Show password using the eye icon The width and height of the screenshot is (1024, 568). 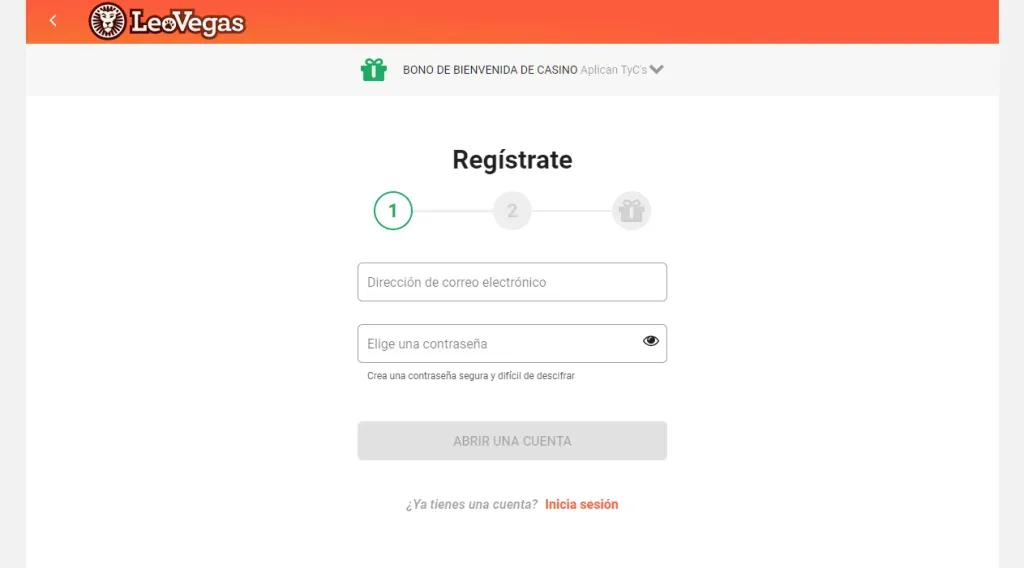(651, 341)
